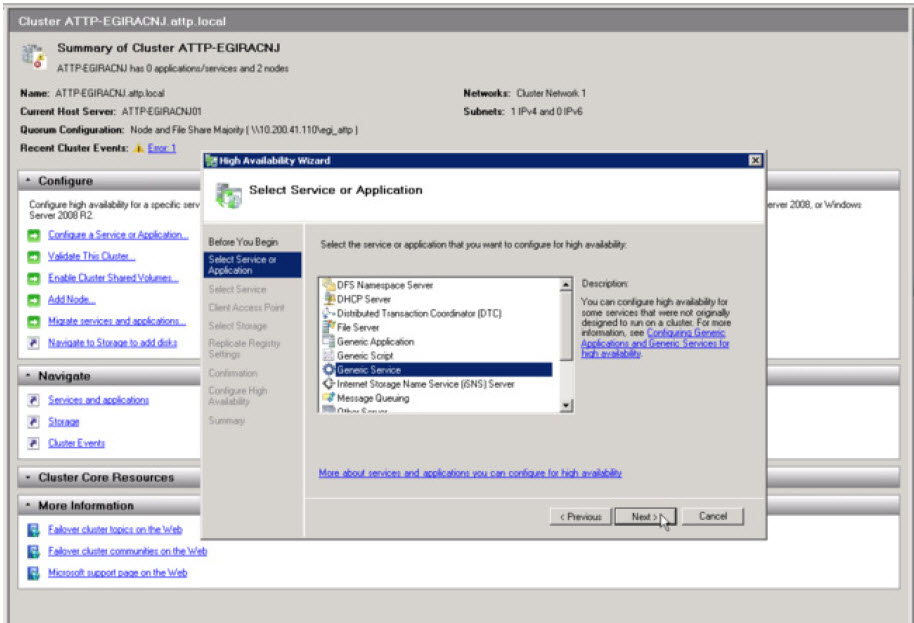This screenshot has height=623, width=914.
Task: Open Failover cluster communities on the Web
Action: tap(127, 551)
